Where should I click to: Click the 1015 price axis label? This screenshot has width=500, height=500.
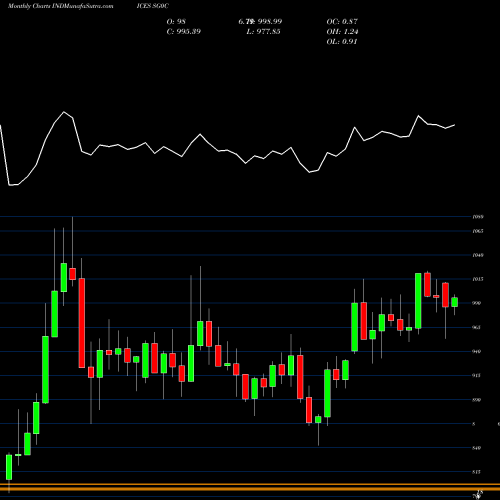[477, 279]
